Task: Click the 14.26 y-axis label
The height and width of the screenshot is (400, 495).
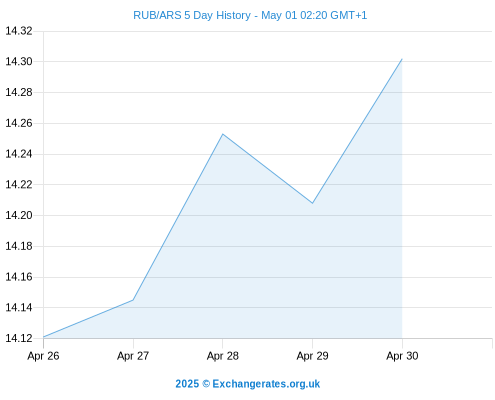Action: coord(19,123)
